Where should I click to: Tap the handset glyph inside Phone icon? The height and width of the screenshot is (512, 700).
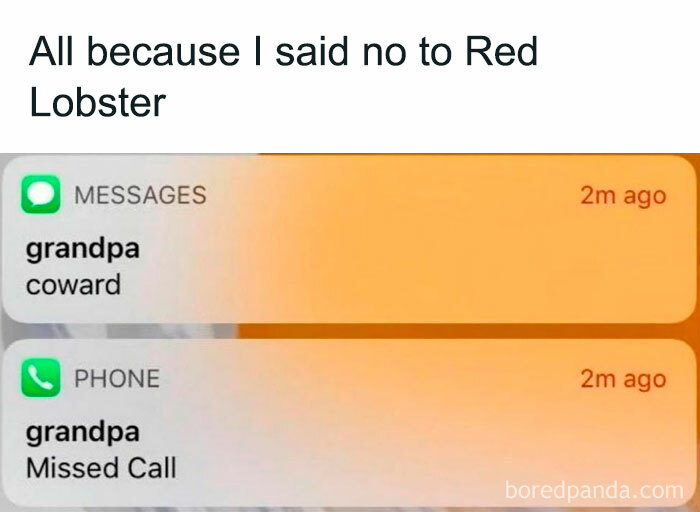click(x=41, y=378)
